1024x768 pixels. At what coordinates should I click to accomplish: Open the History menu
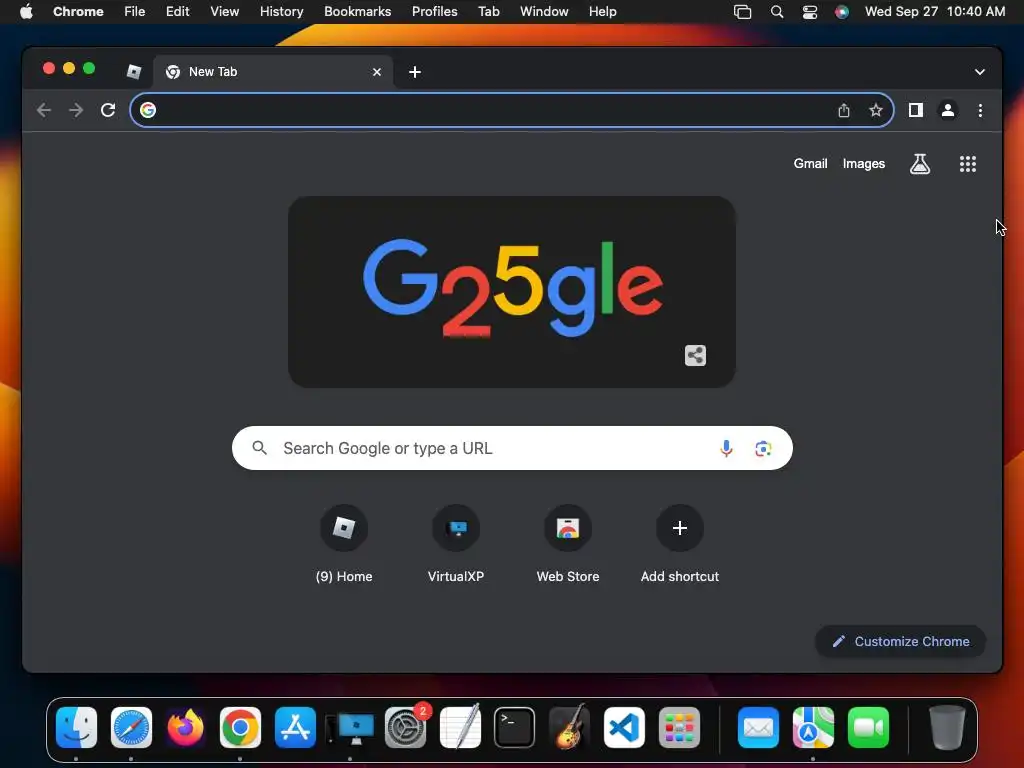[281, 12]
